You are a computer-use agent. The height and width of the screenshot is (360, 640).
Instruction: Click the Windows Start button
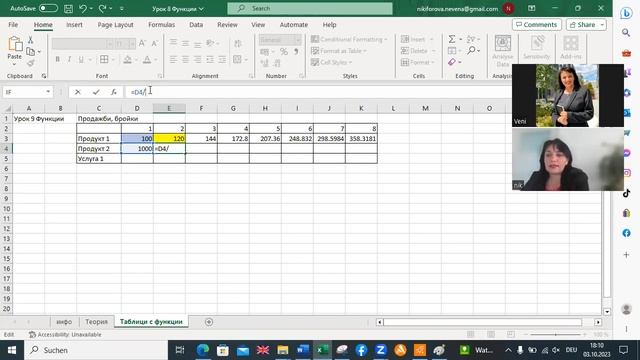(x=12, y=350)
